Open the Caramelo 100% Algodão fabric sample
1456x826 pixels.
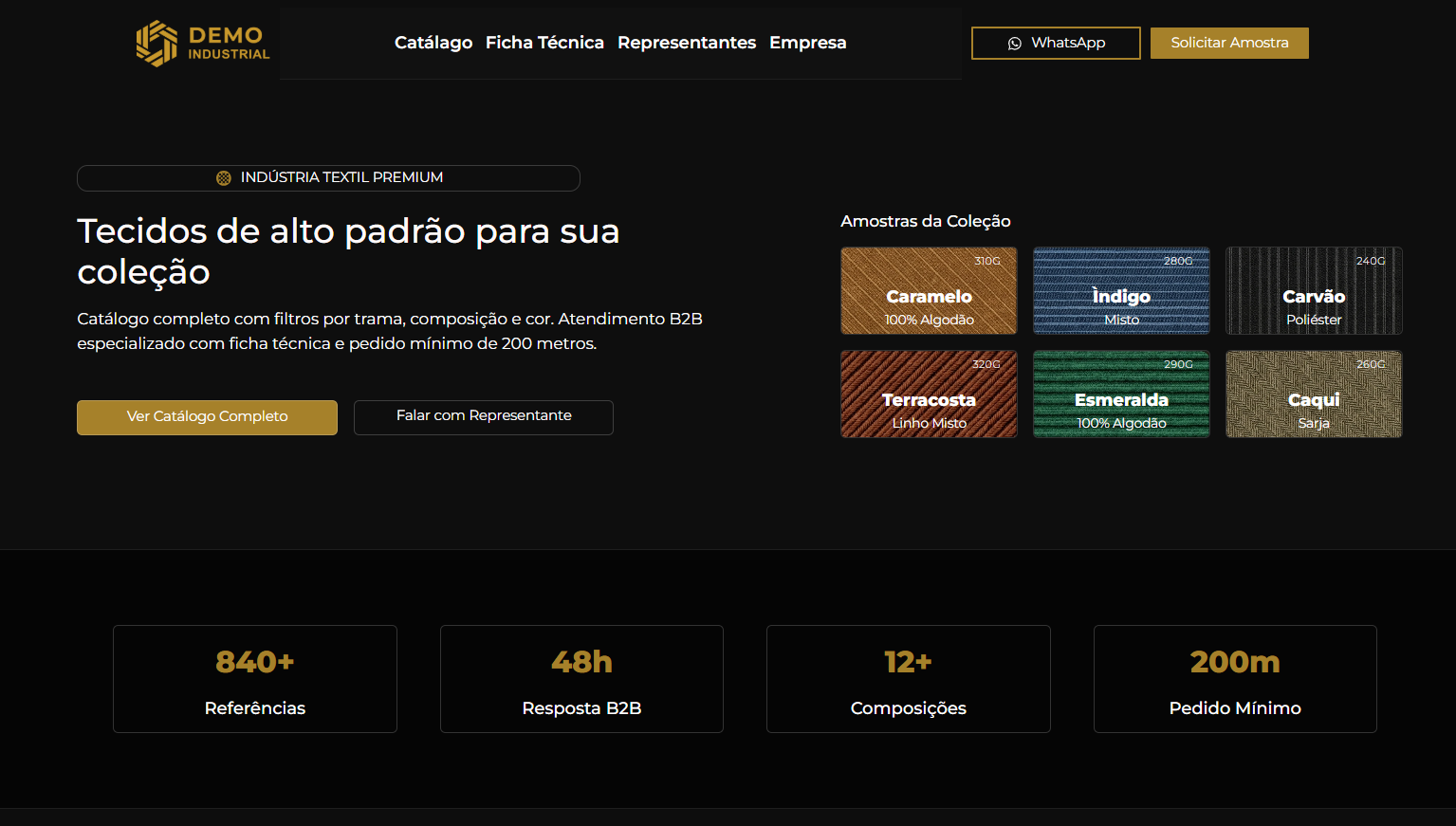(929, 290)
